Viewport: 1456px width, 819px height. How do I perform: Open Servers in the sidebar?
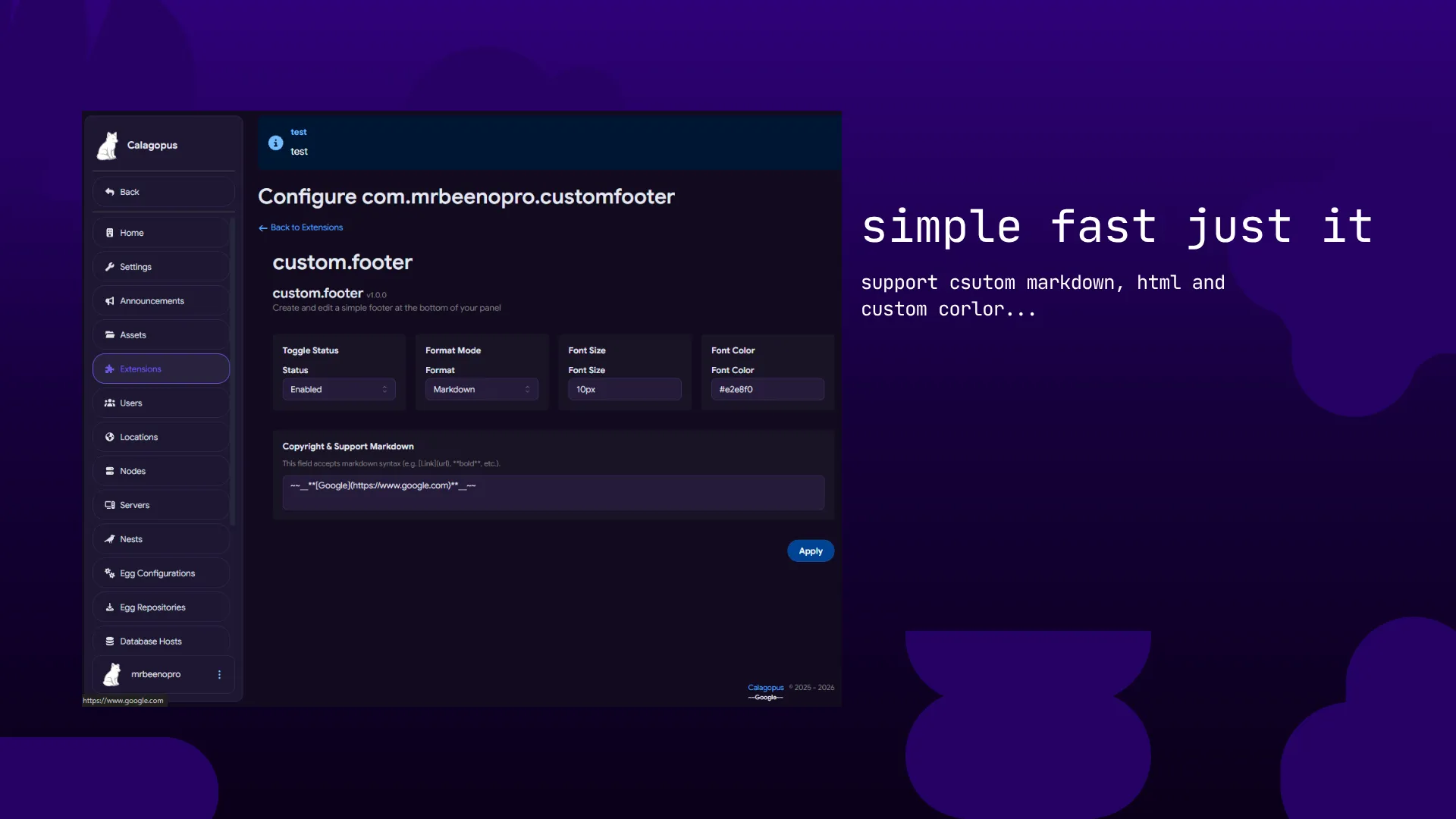point(161,505)
